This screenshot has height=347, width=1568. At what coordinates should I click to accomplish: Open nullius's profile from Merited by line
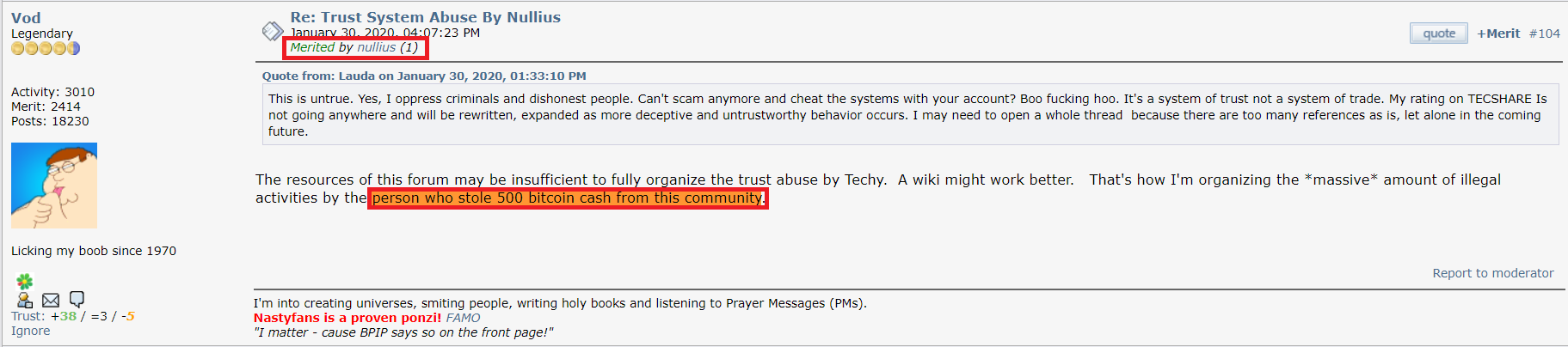[x=377, y=47]
